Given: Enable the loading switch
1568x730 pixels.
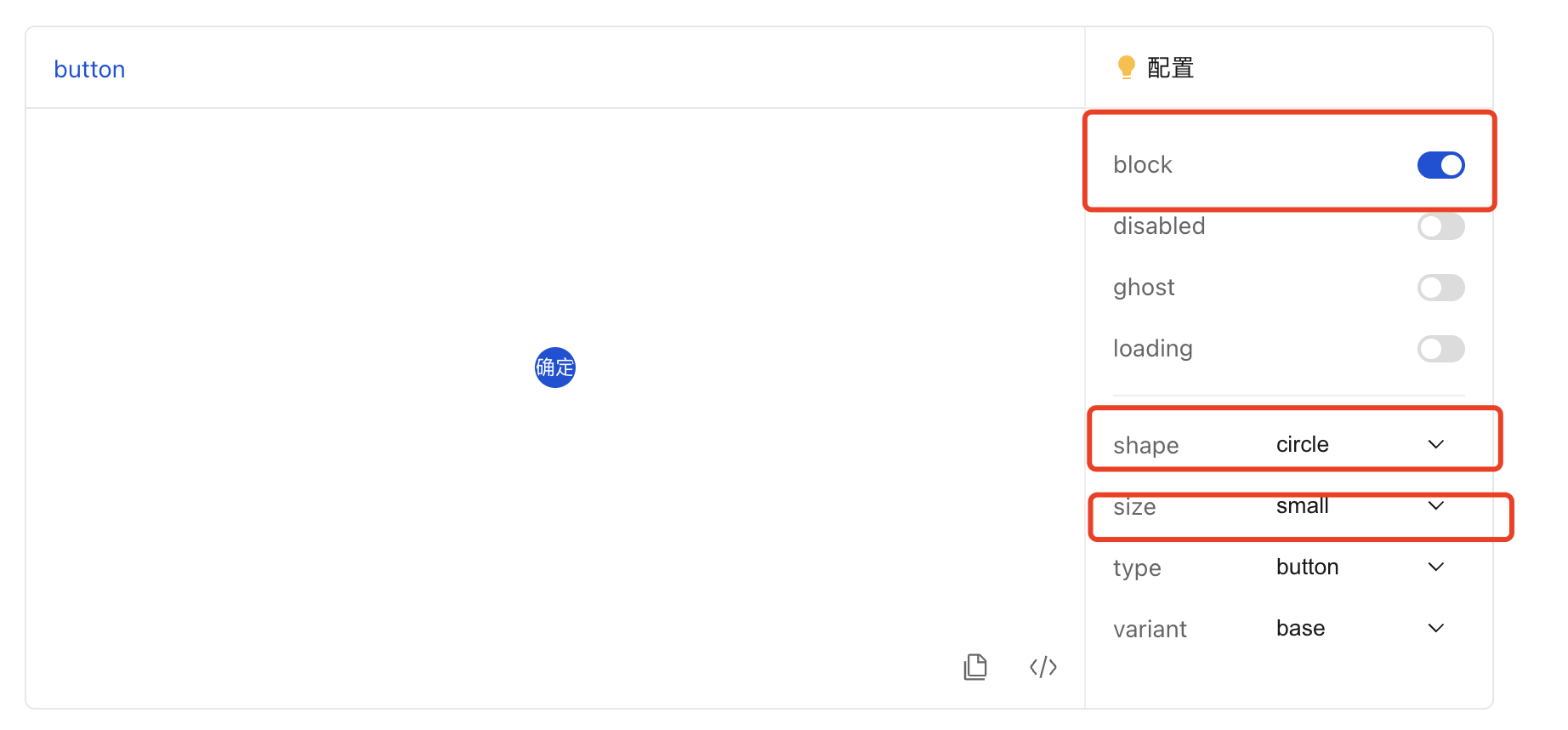Looking at the screenshot, I should click(1440, 349).
